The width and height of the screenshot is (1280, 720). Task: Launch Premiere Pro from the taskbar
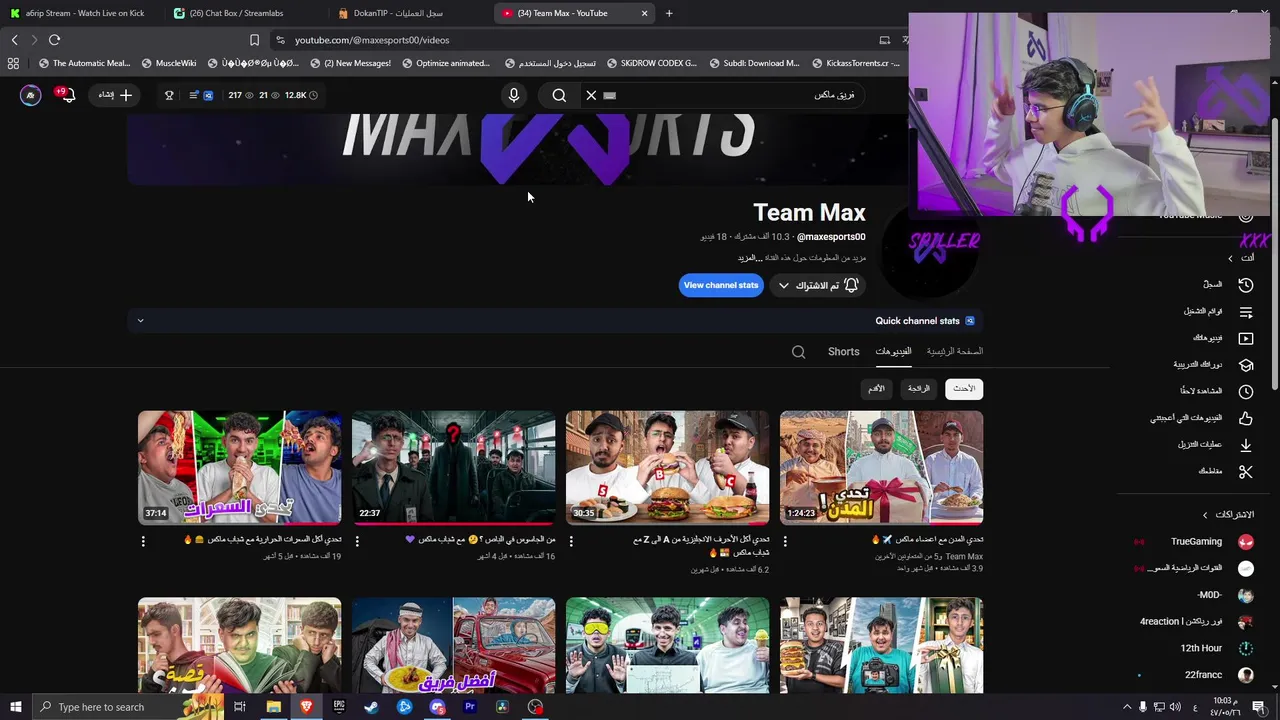click(x=469, y=707)
